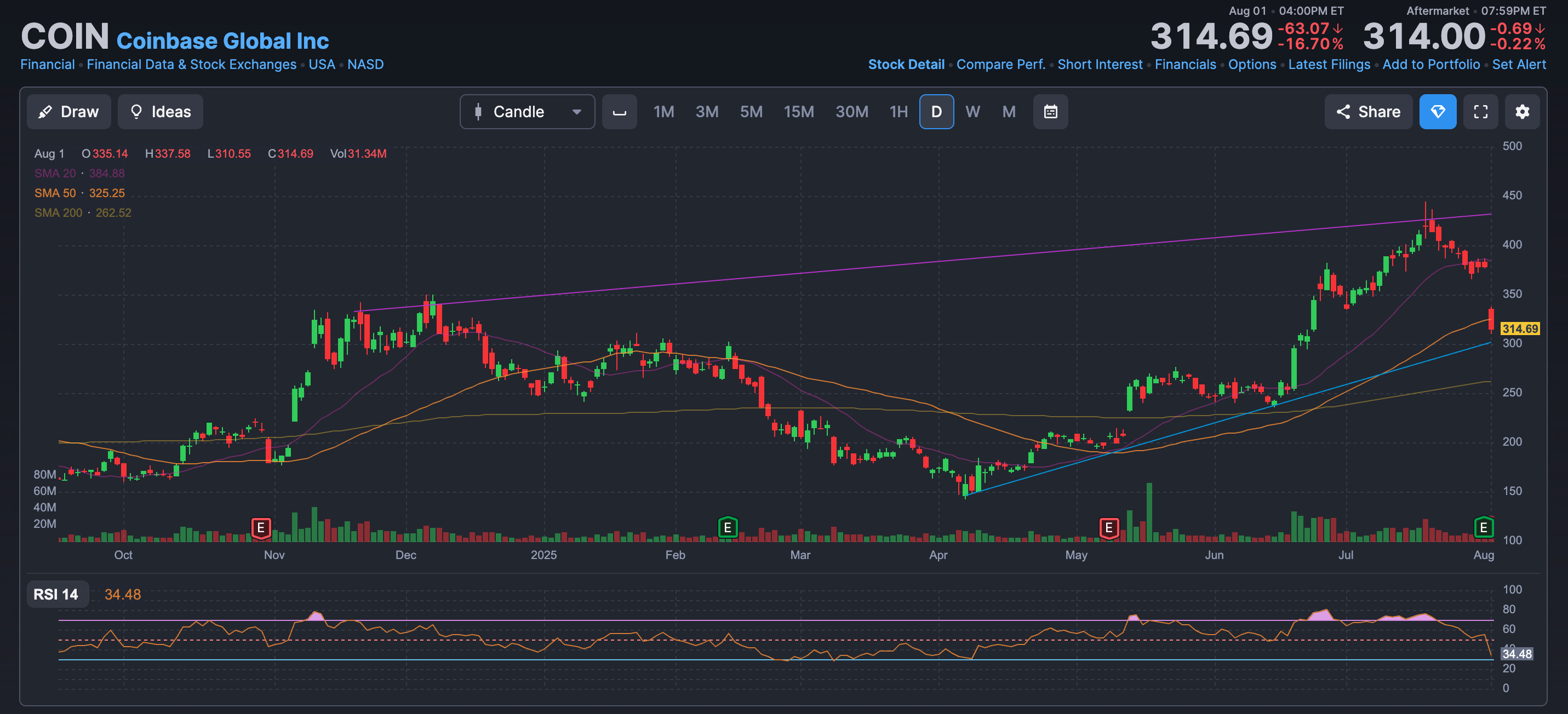This screenshot has height=714, width=1568.
Task: Open the Short Interest tab link
Action: [1100, 65]
